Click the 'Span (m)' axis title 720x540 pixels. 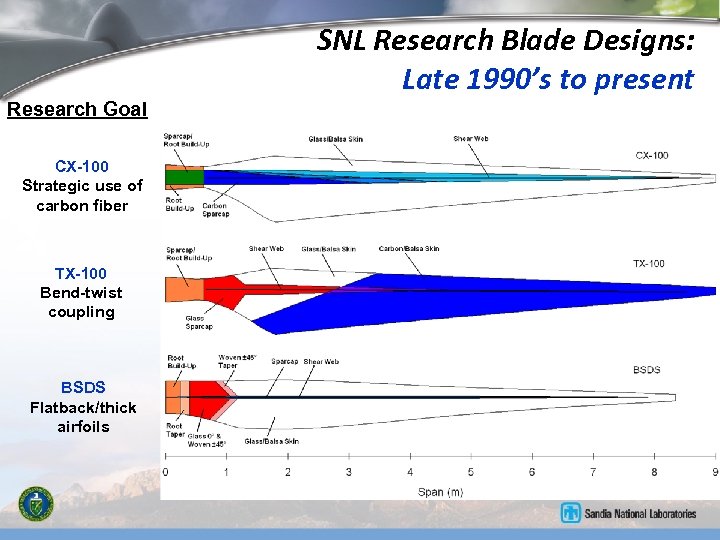[440, 492]
